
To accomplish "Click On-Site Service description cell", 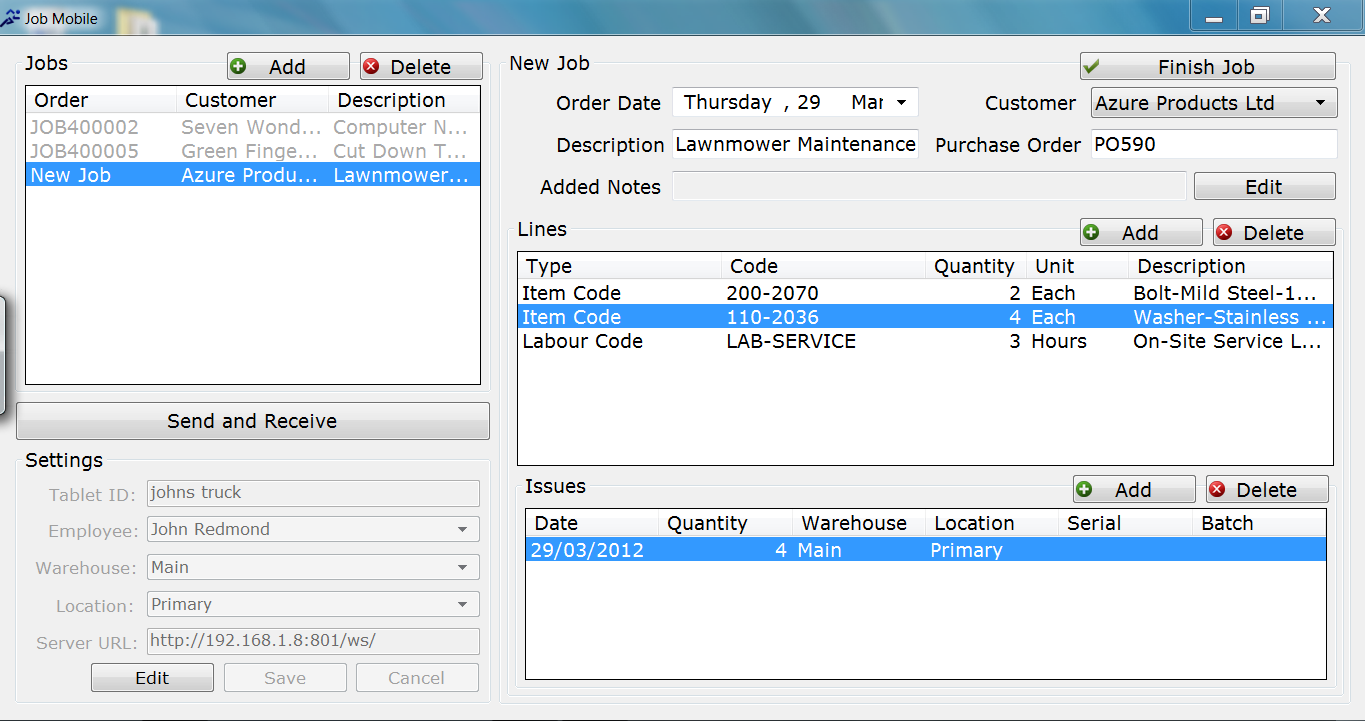I will 1231,341.
